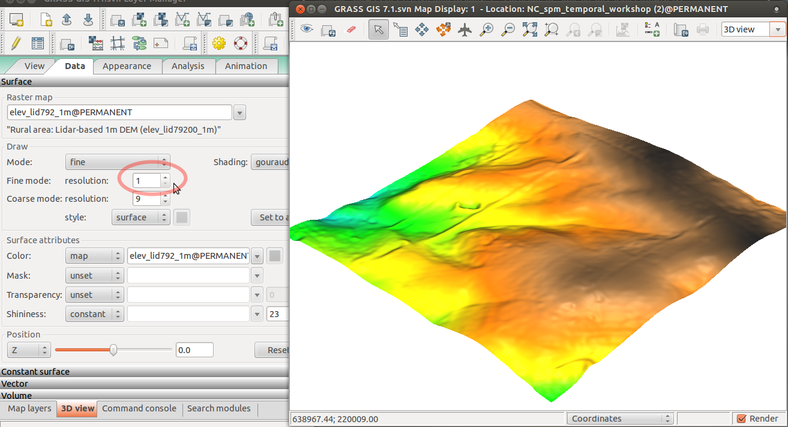Image resolution: width=788 pixels, height=427 pixels.
Task: Collapse the Surface section header
Action: click(144, 81)
